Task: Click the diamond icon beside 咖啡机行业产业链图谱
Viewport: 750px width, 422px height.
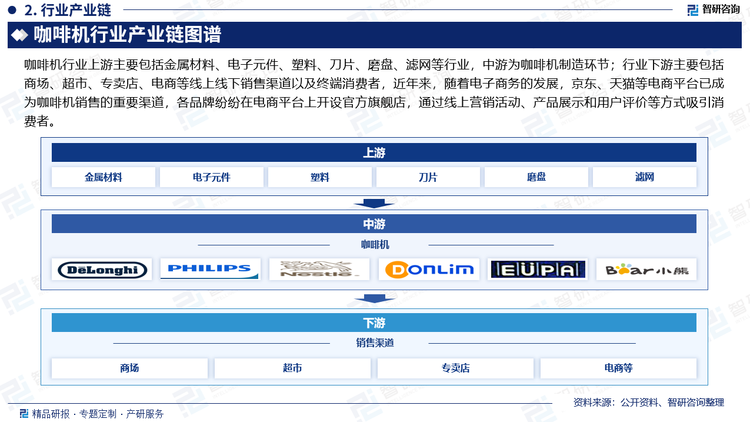Action: coord(20,35)
